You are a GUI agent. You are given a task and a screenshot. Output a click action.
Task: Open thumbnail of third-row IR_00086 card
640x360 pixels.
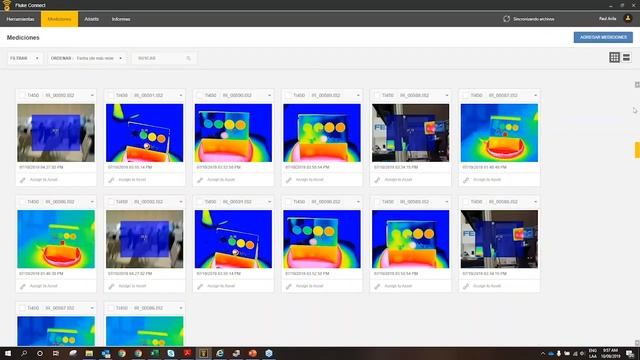click(144, 331)
